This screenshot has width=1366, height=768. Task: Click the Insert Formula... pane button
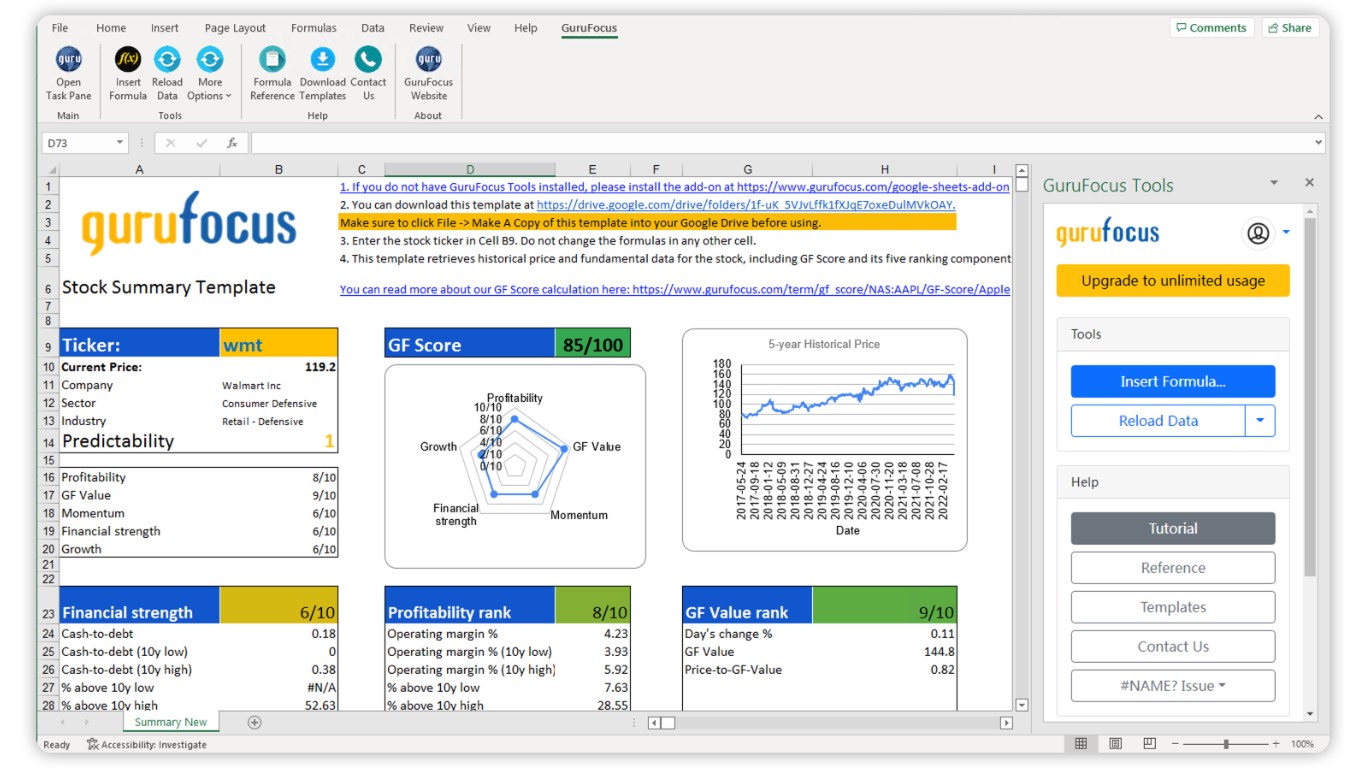pyautogui.click(x=1173, y=381)
